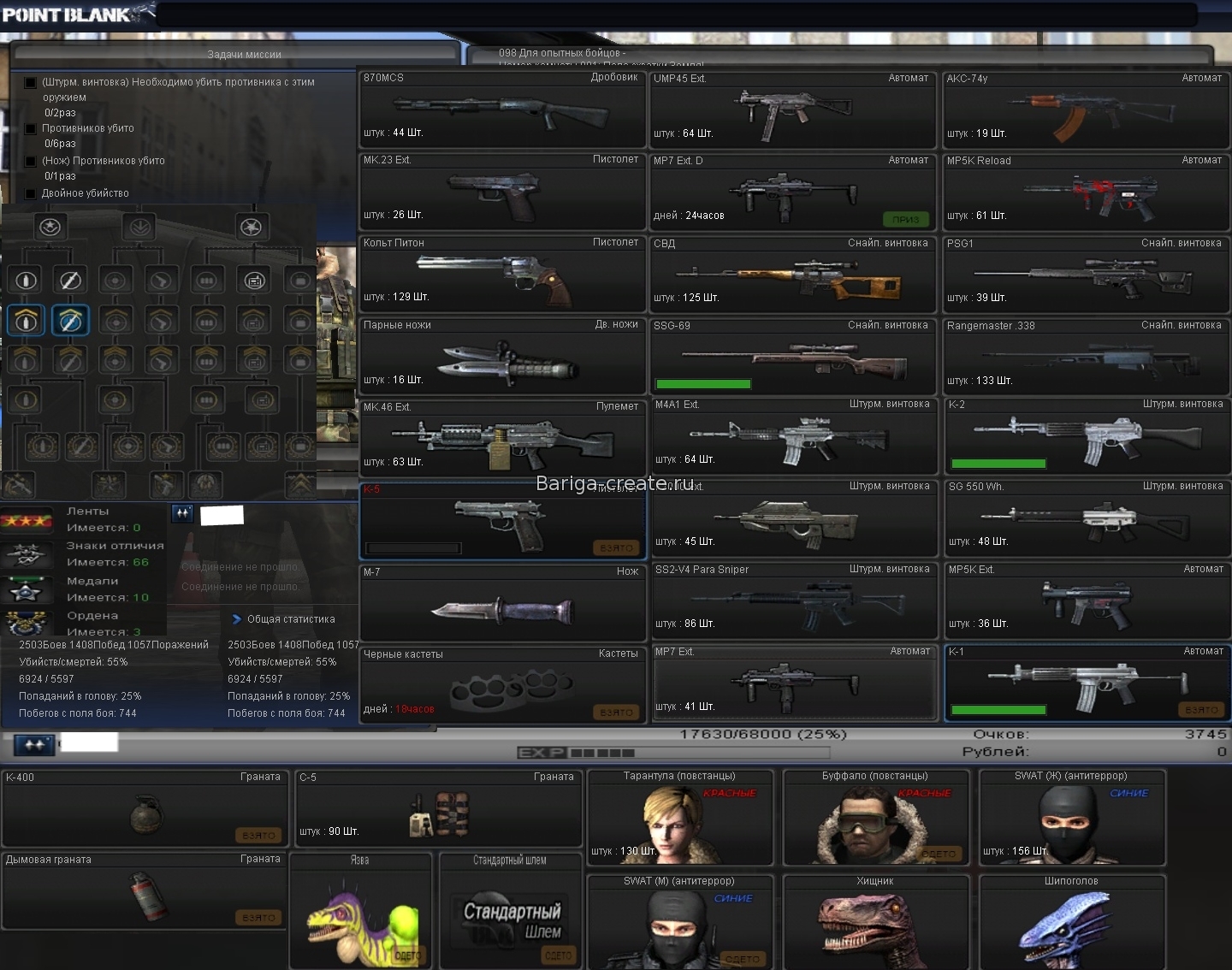The height and width of the screenshot is (970, 1232).
Task: Toggle the Нож Противников убито checkbox
Action: tap(31, 162)
